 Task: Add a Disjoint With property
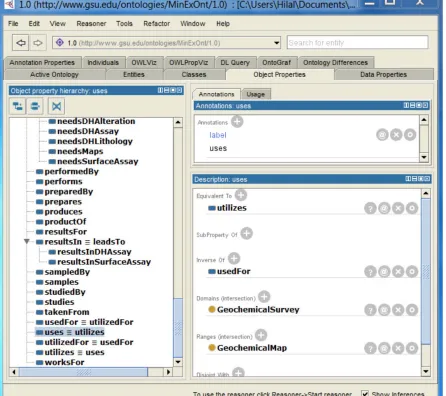238,372
